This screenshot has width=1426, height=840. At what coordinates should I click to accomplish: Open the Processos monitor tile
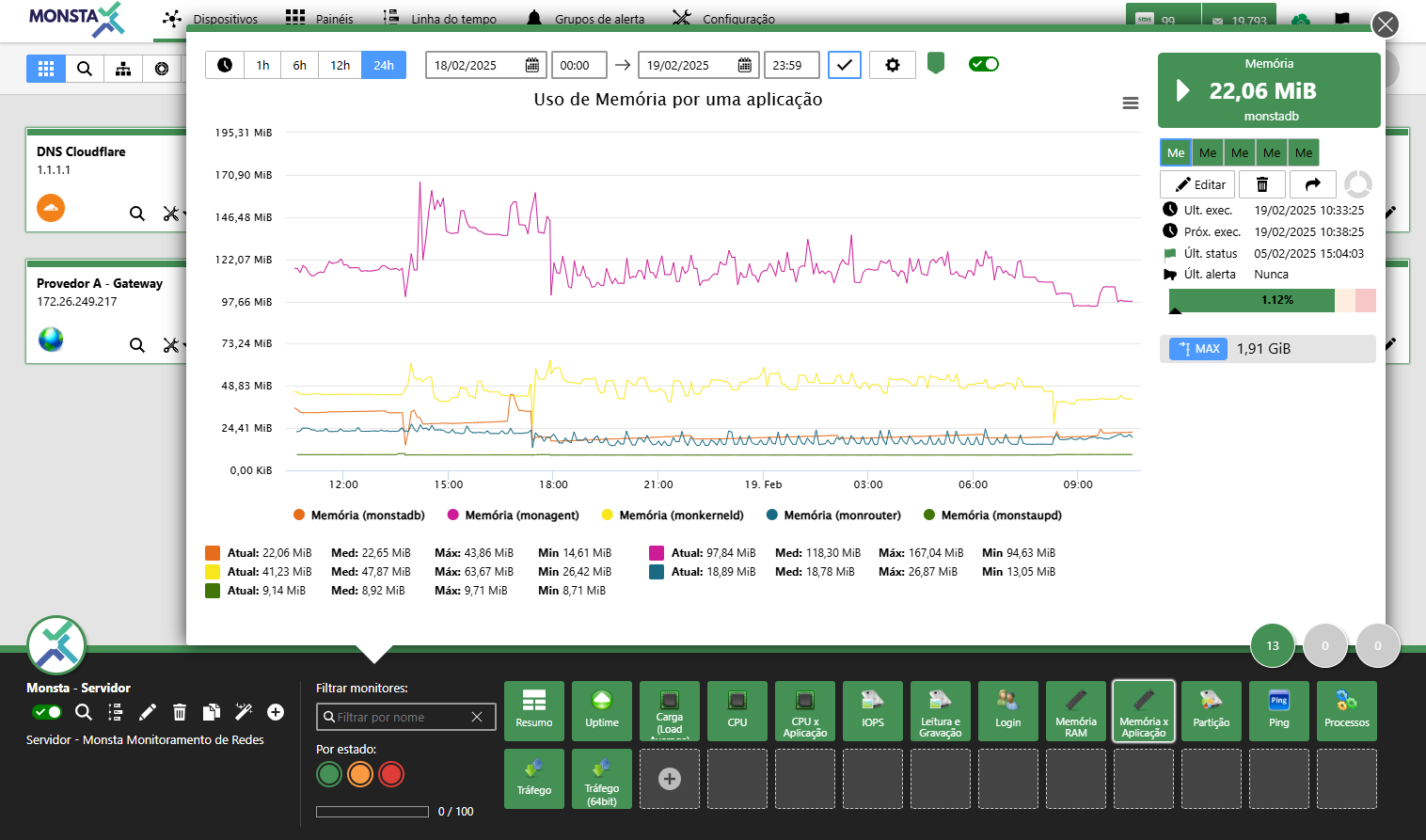point(1347,711)
